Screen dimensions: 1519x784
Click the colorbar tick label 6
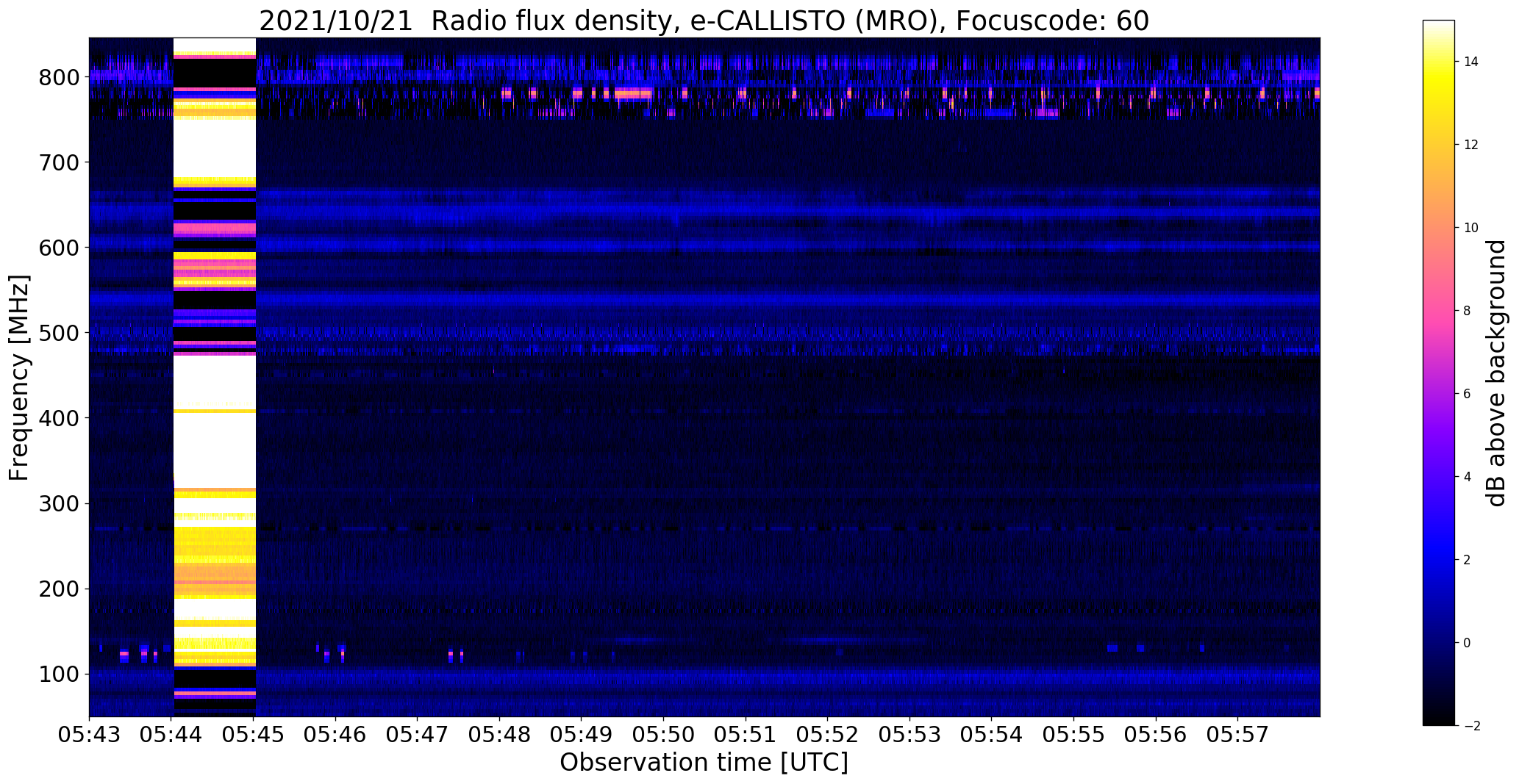(1468, 394)
